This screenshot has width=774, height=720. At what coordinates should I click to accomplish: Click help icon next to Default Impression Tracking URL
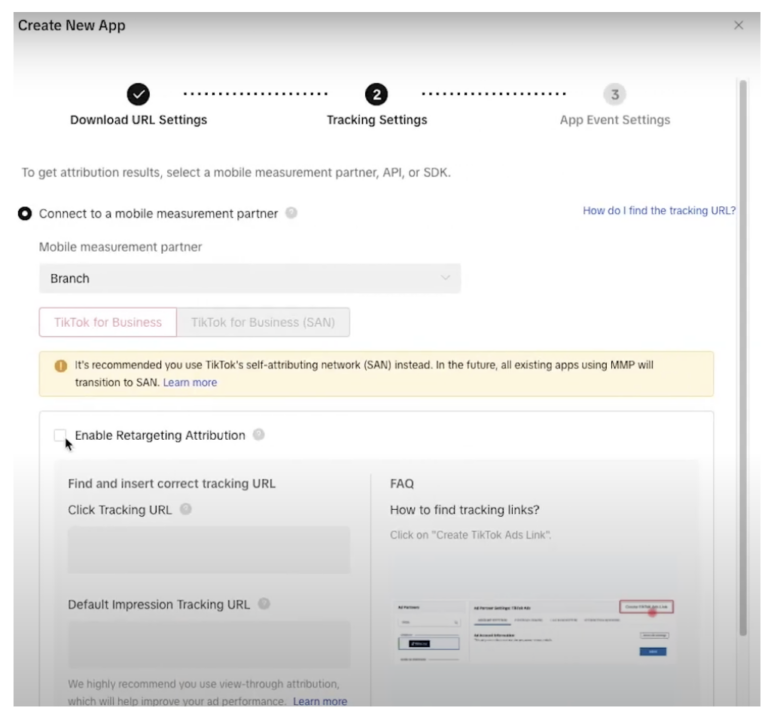click(264, 604)
